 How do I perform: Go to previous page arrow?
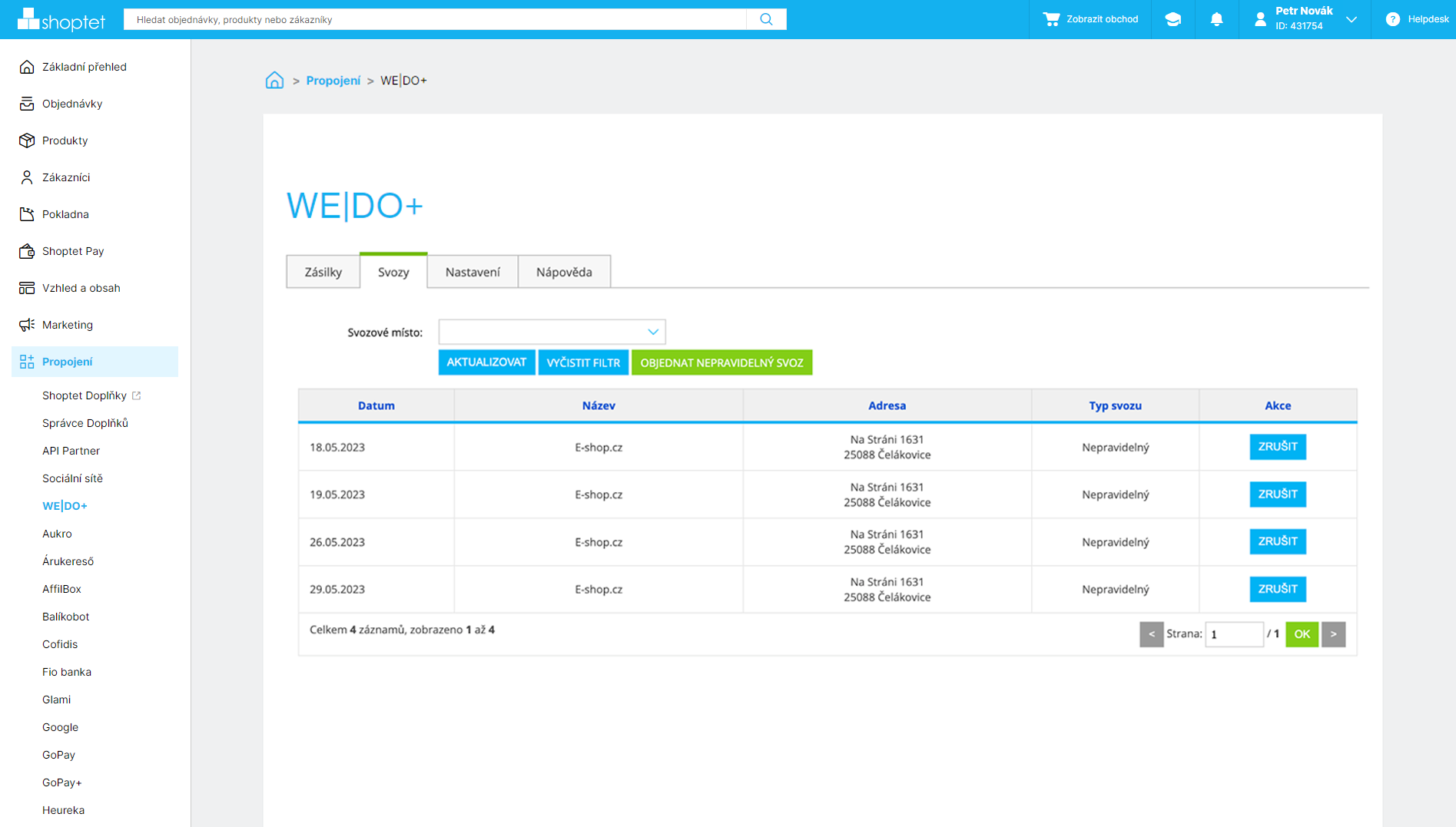tap(1151, 634)
